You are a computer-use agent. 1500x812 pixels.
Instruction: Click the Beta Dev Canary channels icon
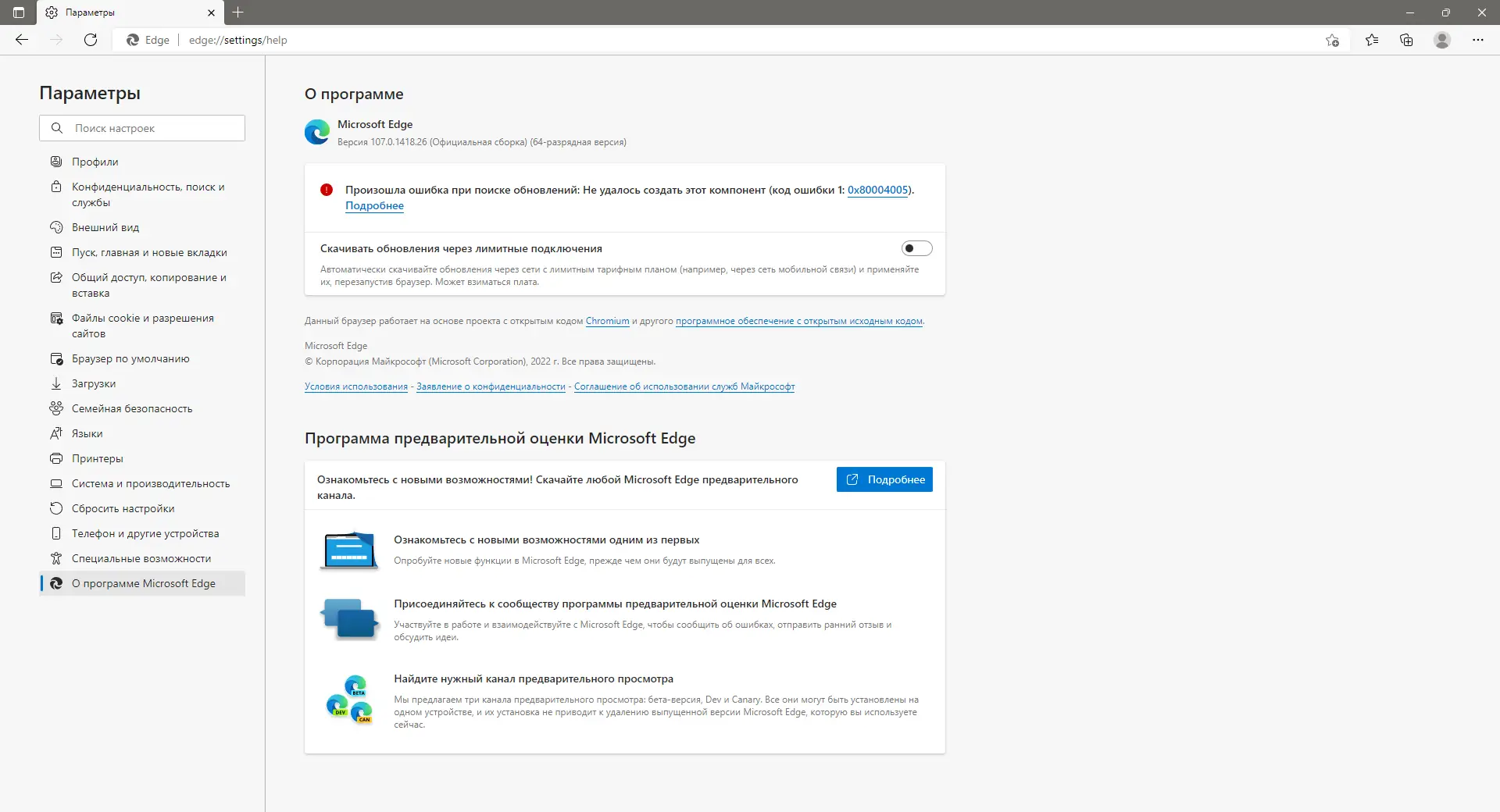(349, 700)
